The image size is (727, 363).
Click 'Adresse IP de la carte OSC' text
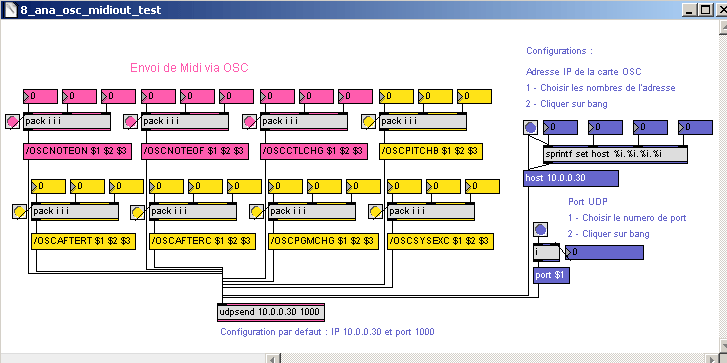[x=584, y=72]
